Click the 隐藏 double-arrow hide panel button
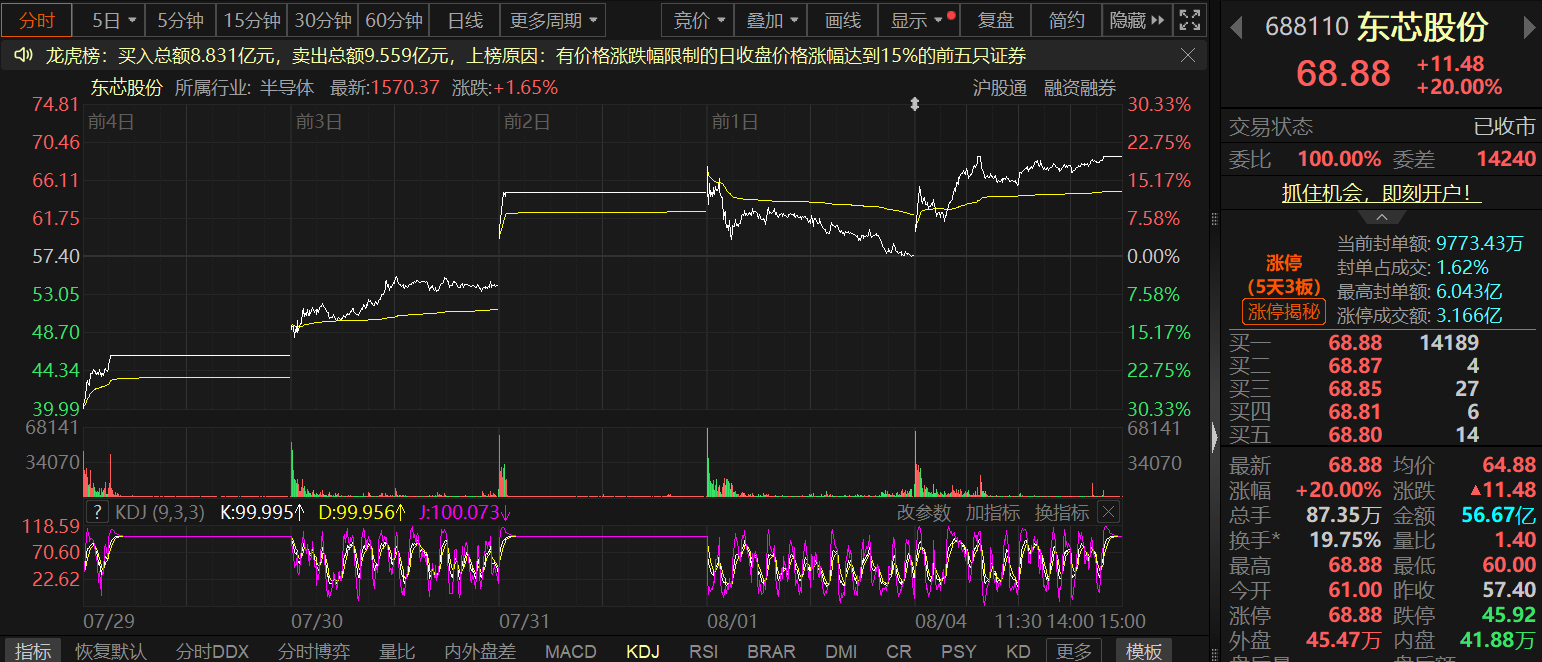The width and height of the screenshot is (1542, 662). [x=1138, y=20]
